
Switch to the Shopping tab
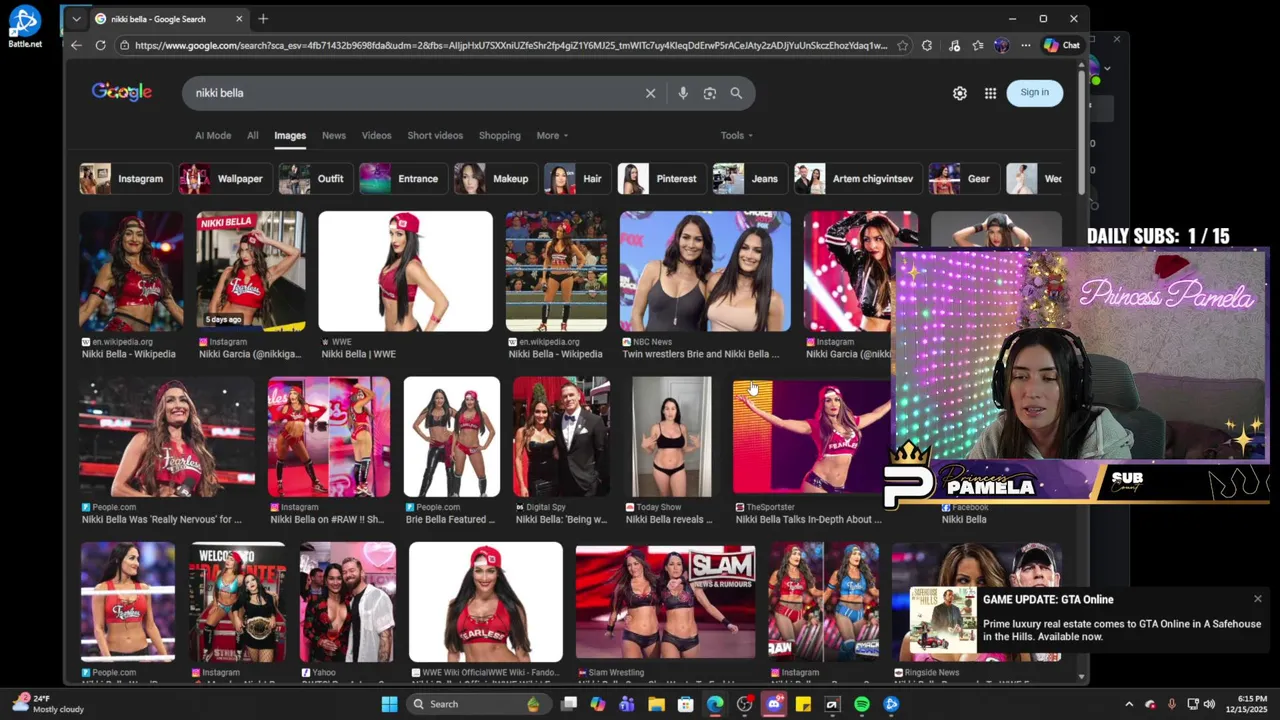tap(499, 136)
